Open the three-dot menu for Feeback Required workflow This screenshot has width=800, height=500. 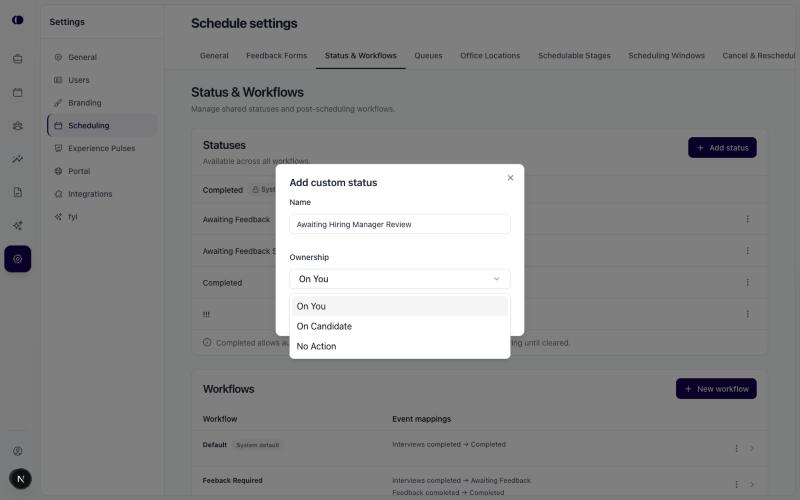[736, 484]
